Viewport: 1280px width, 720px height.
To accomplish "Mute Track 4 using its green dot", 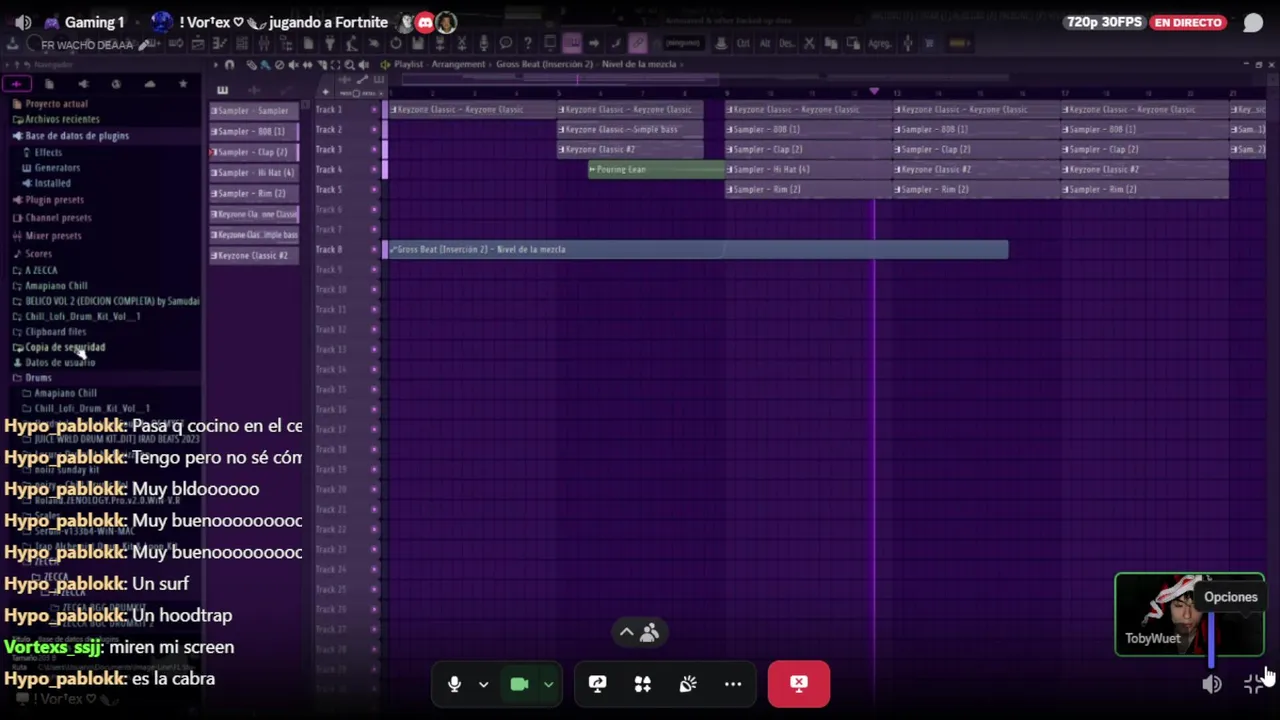I will click(374, 169).
